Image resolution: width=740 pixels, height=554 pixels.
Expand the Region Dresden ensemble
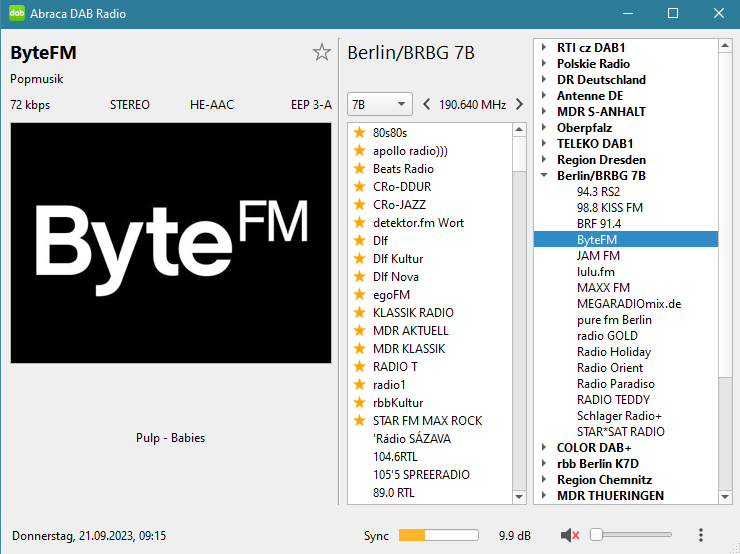click(544, 159)
